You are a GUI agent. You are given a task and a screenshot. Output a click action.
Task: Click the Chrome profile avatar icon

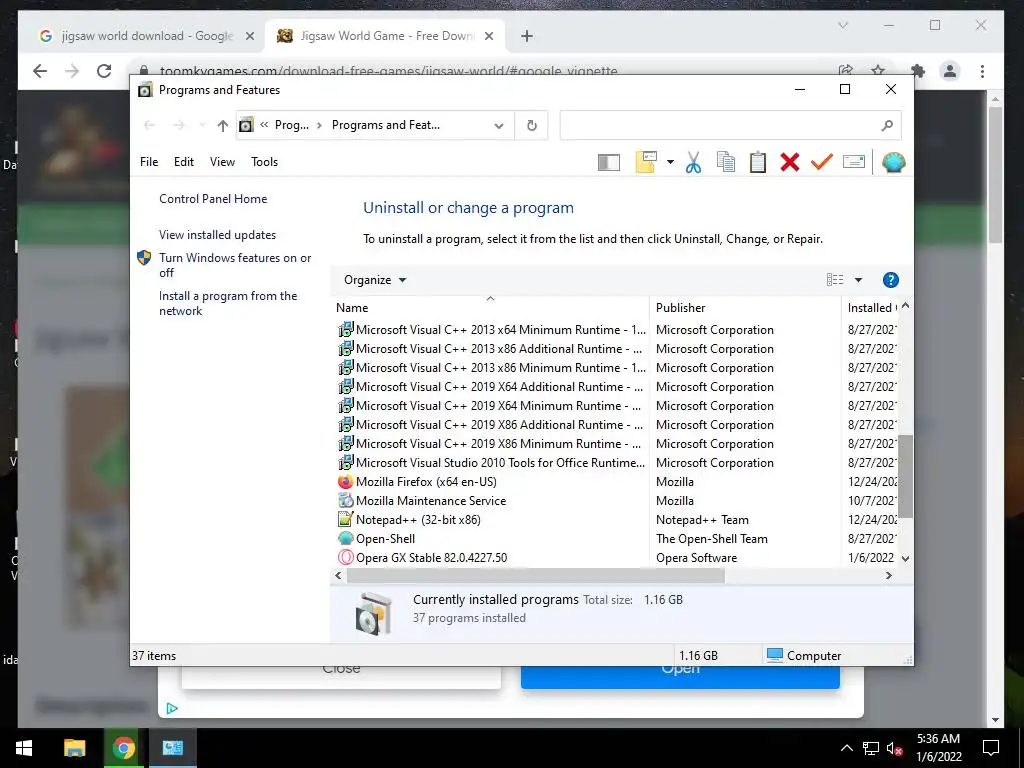[950, 71]
